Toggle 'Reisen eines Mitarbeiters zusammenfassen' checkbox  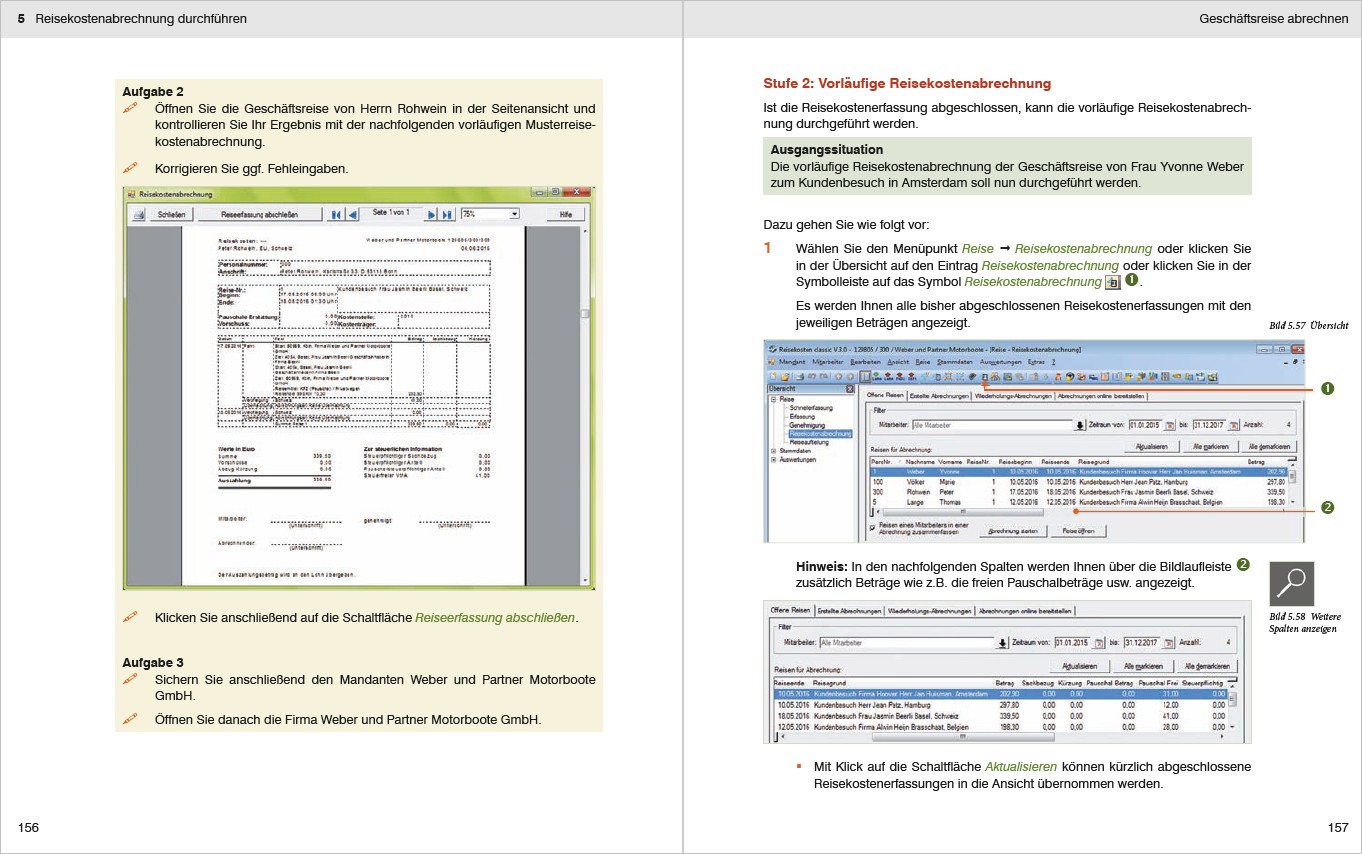[x=872, y=526]
